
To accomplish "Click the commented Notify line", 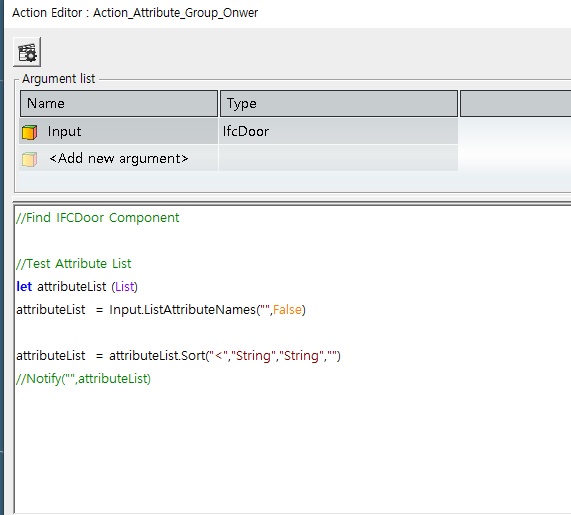I will coord(83,379).
